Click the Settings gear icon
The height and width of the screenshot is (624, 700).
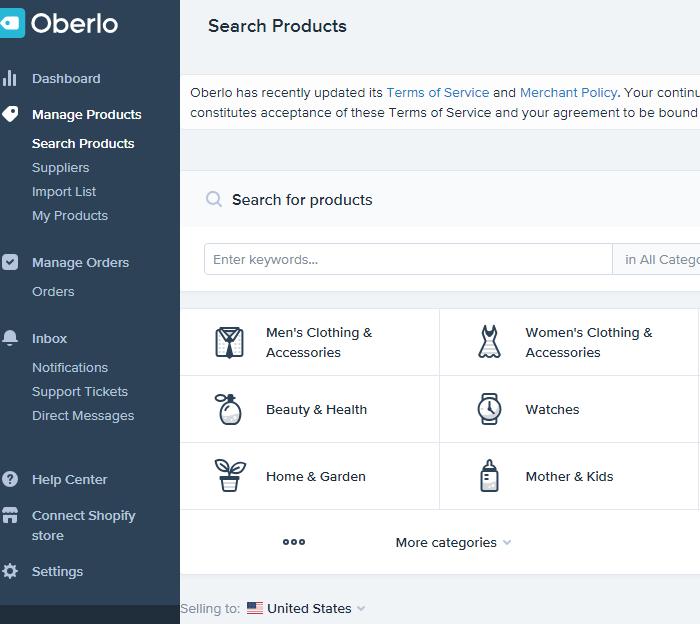(10, 571)
